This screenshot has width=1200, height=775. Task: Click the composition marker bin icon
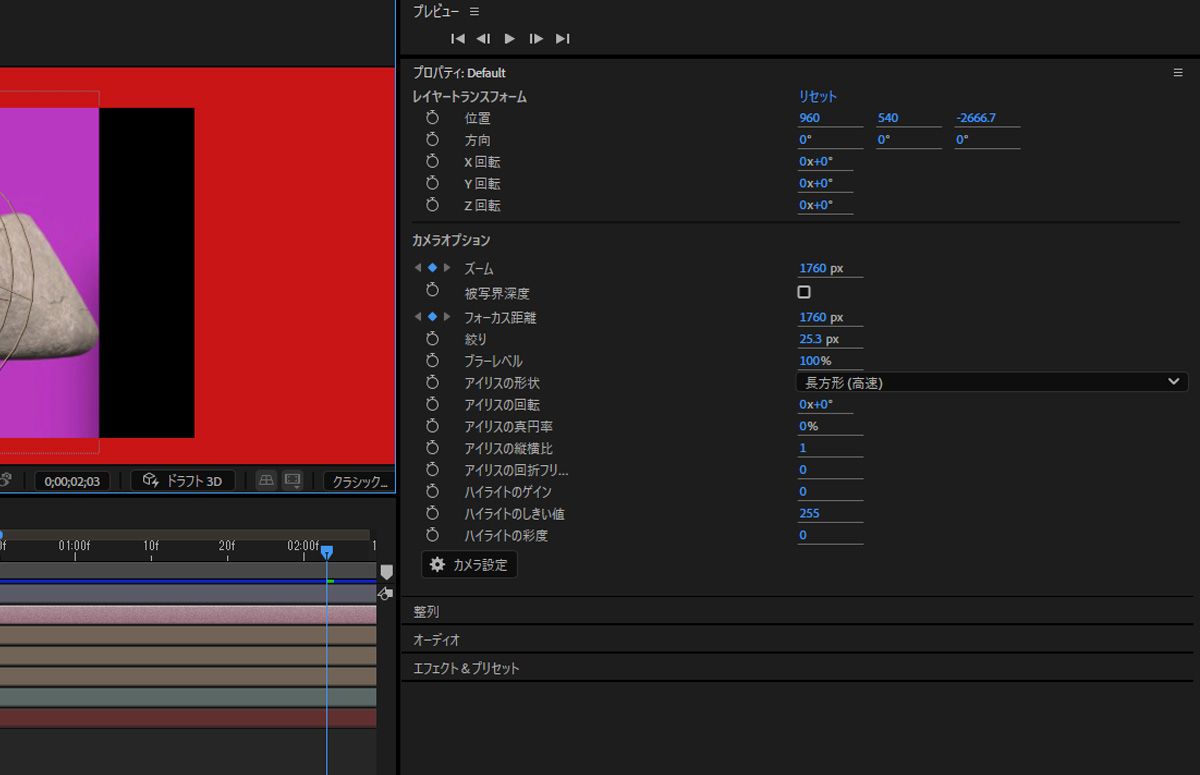387,572
